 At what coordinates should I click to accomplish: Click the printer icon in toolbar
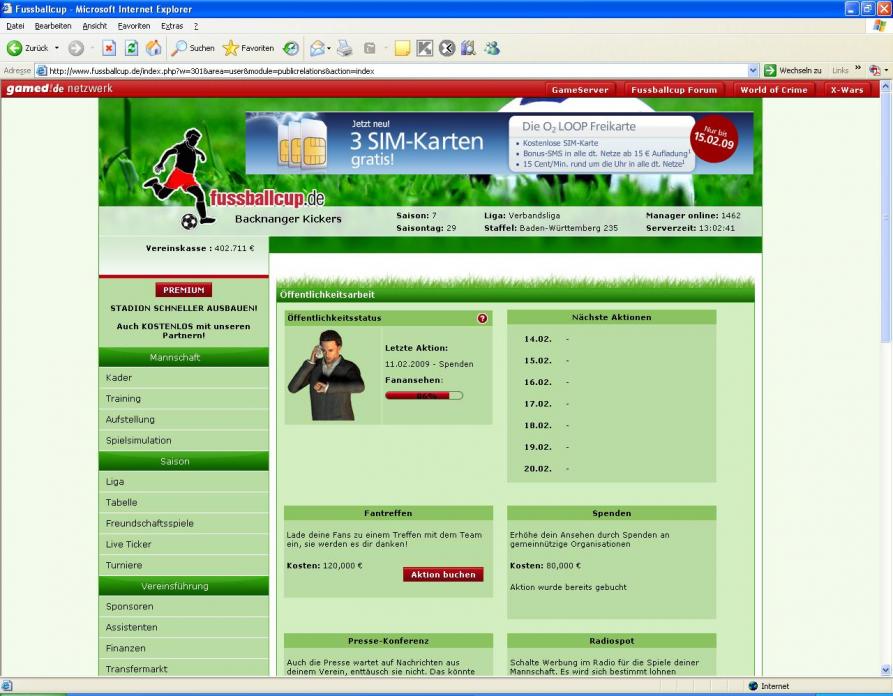tap(344, 48)
